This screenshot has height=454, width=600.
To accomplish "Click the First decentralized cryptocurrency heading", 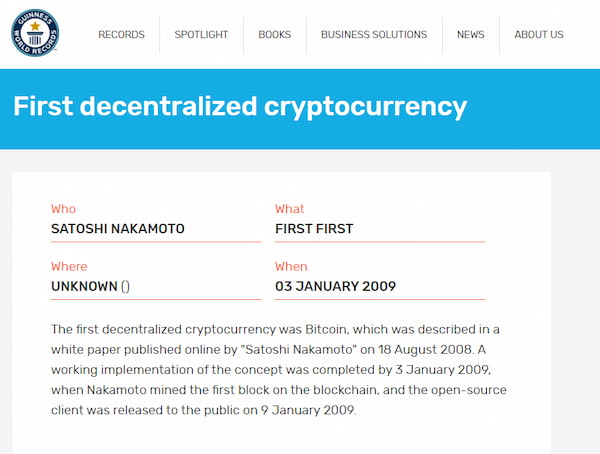I will click(240, 106).
